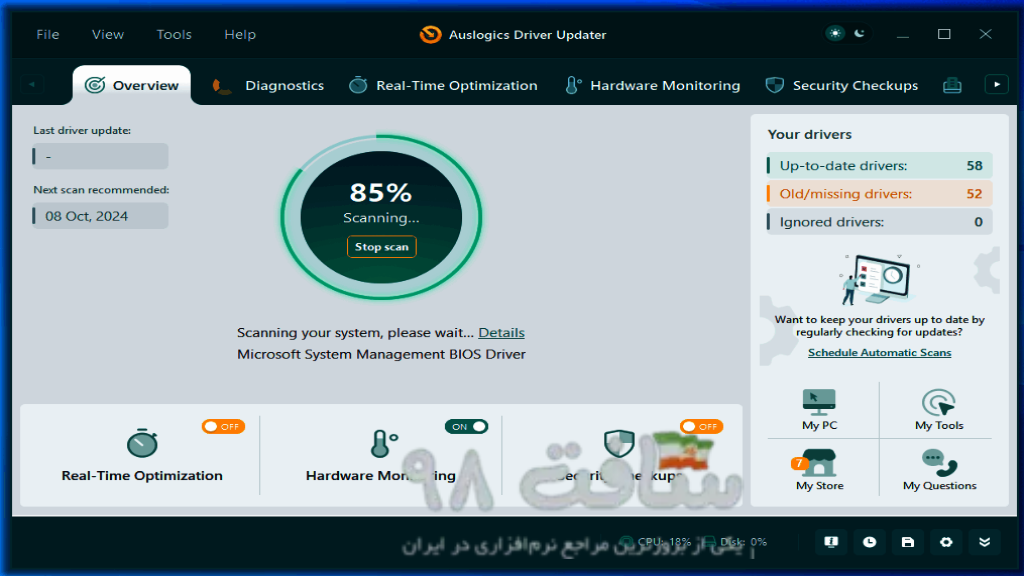This screenshot has height=576, width=1024.
Task: Click the partially hidden tab with toolbox icon
Action: tap(952, 86)
